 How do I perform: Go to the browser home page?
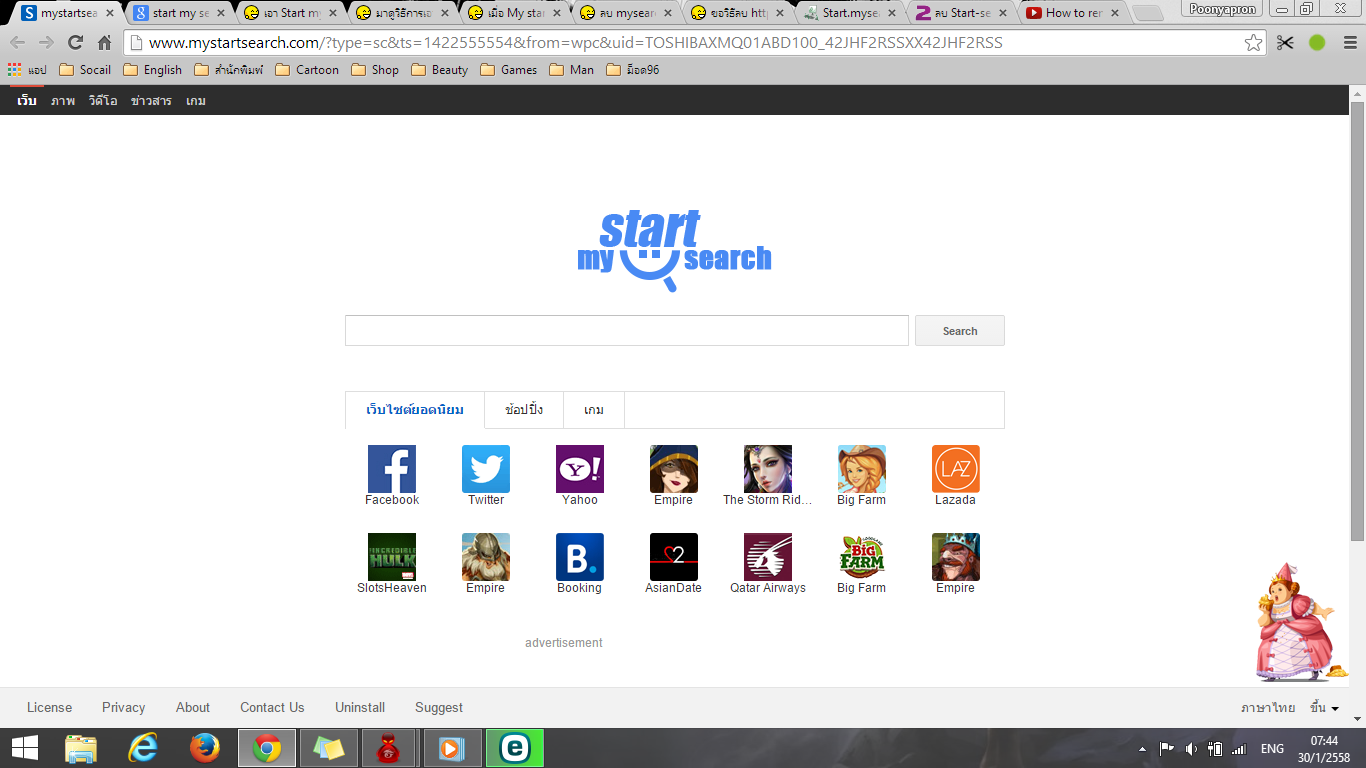104,43
